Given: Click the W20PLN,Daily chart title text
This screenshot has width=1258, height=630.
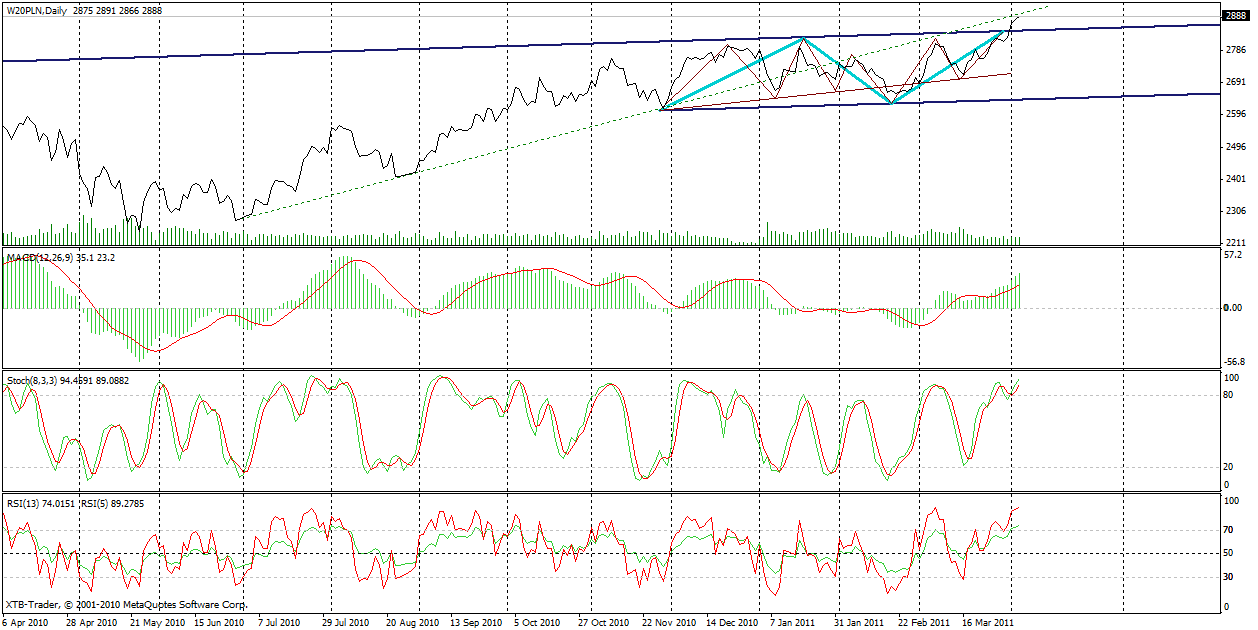Looking at the screenshot, I should 39,10.
